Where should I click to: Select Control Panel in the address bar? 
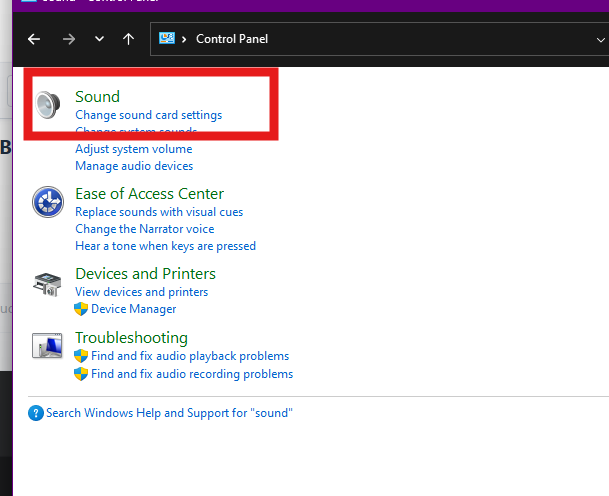pos(232,39)
